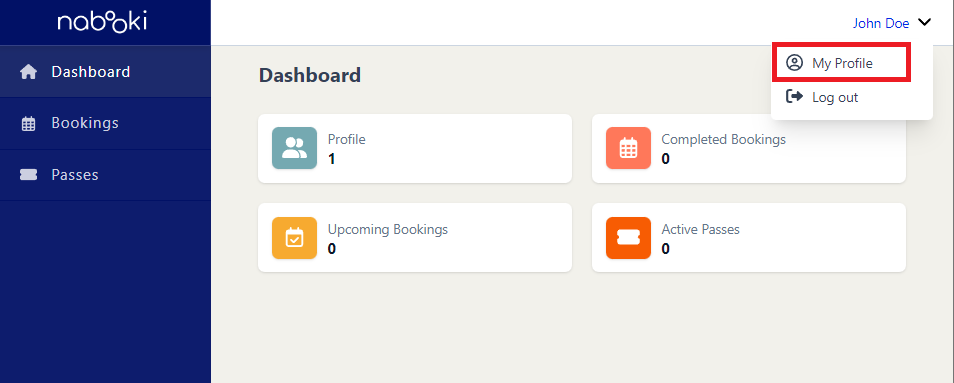Screen dimensions: 954x383
Task: Click the Dashboard page heading
Action: coord(310,75)
